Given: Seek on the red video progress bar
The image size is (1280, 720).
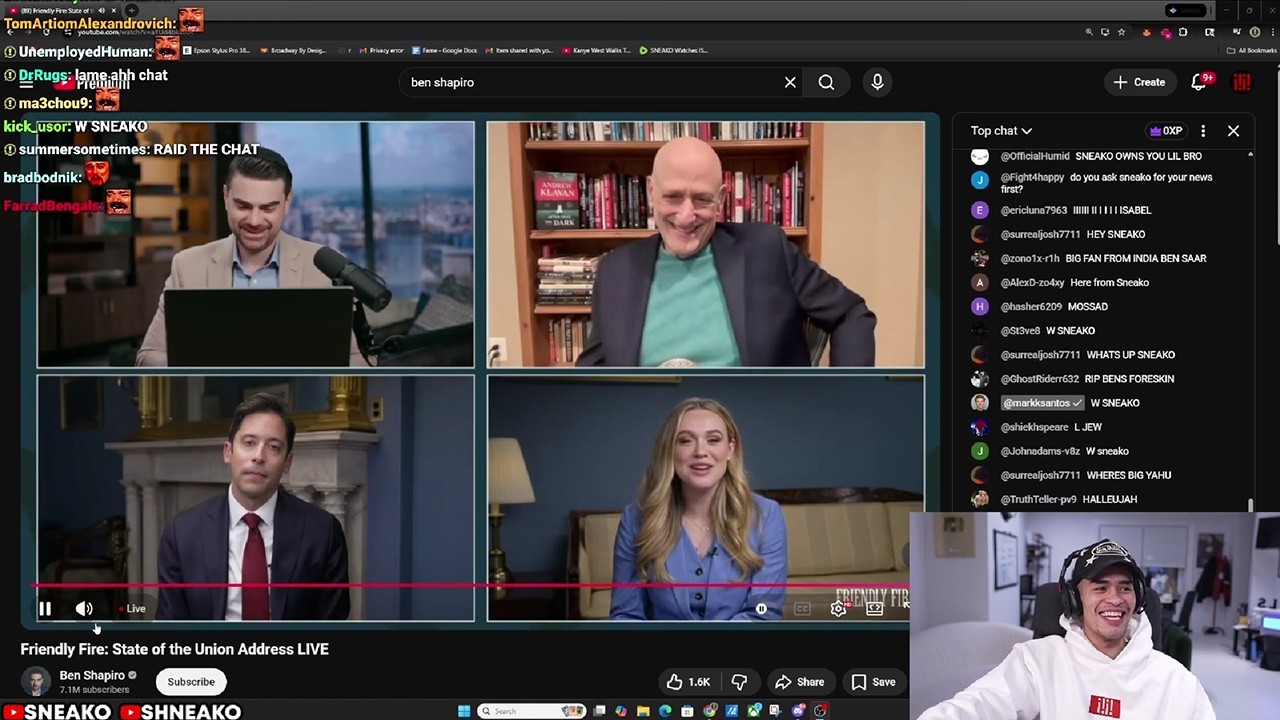Looking at the screenshot, I should (x=470, y=586).
